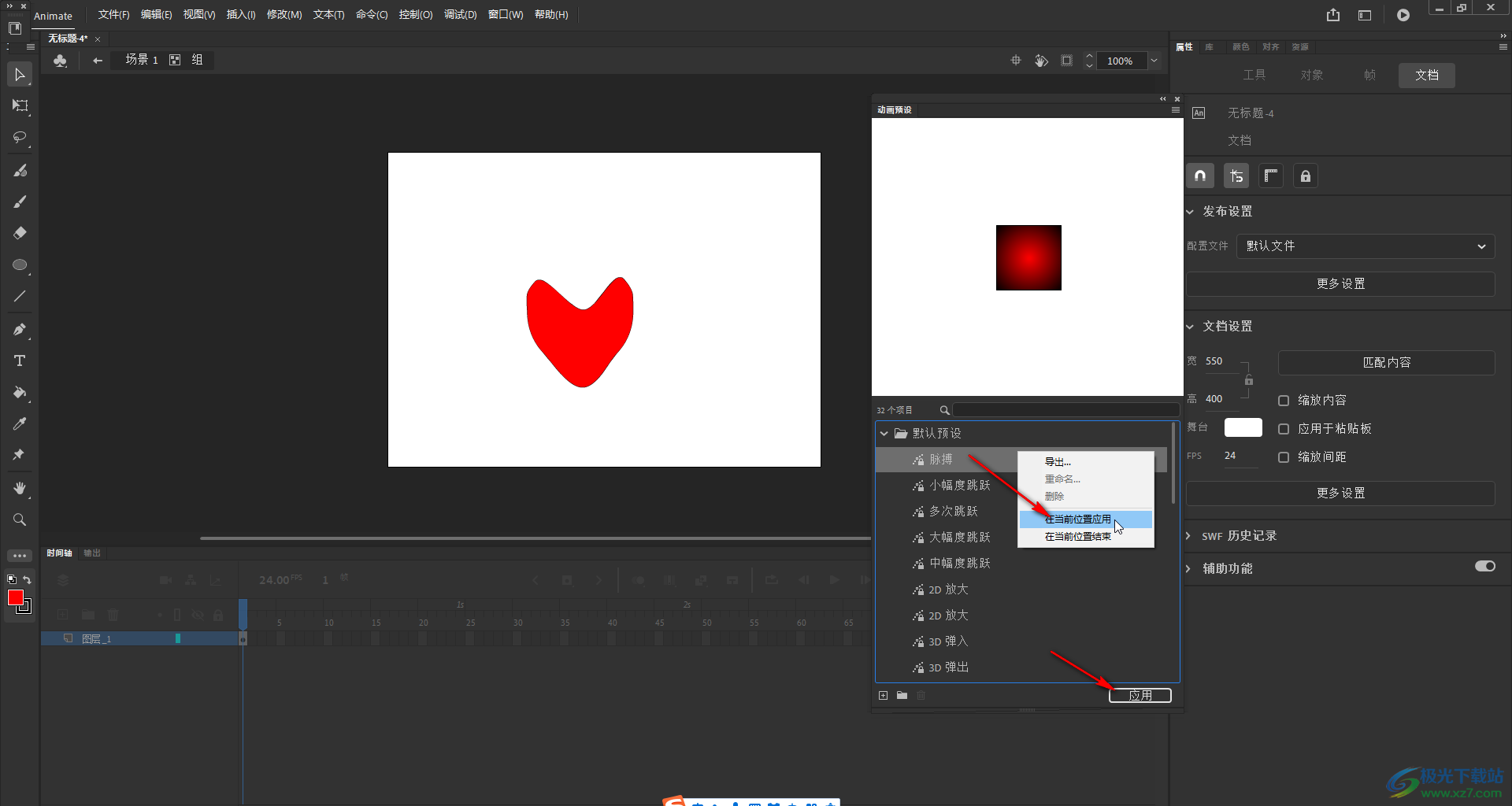1512x806 pixels.
Task: Select the Fluid Brush tool
Action: click(20, 171)
